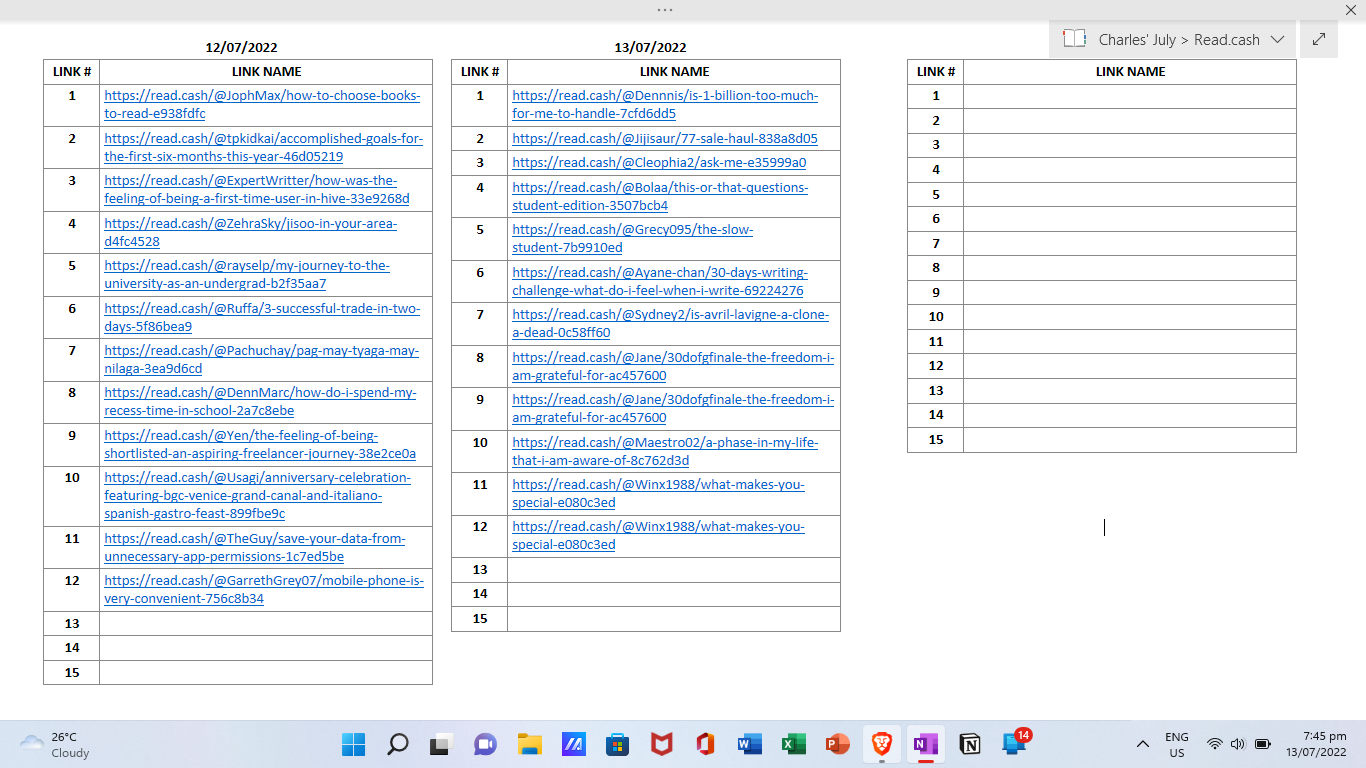This screenshot has height=768, width=1366.
Task: Switch to Brave browser in the taskbar
Action: pos(881,744)
